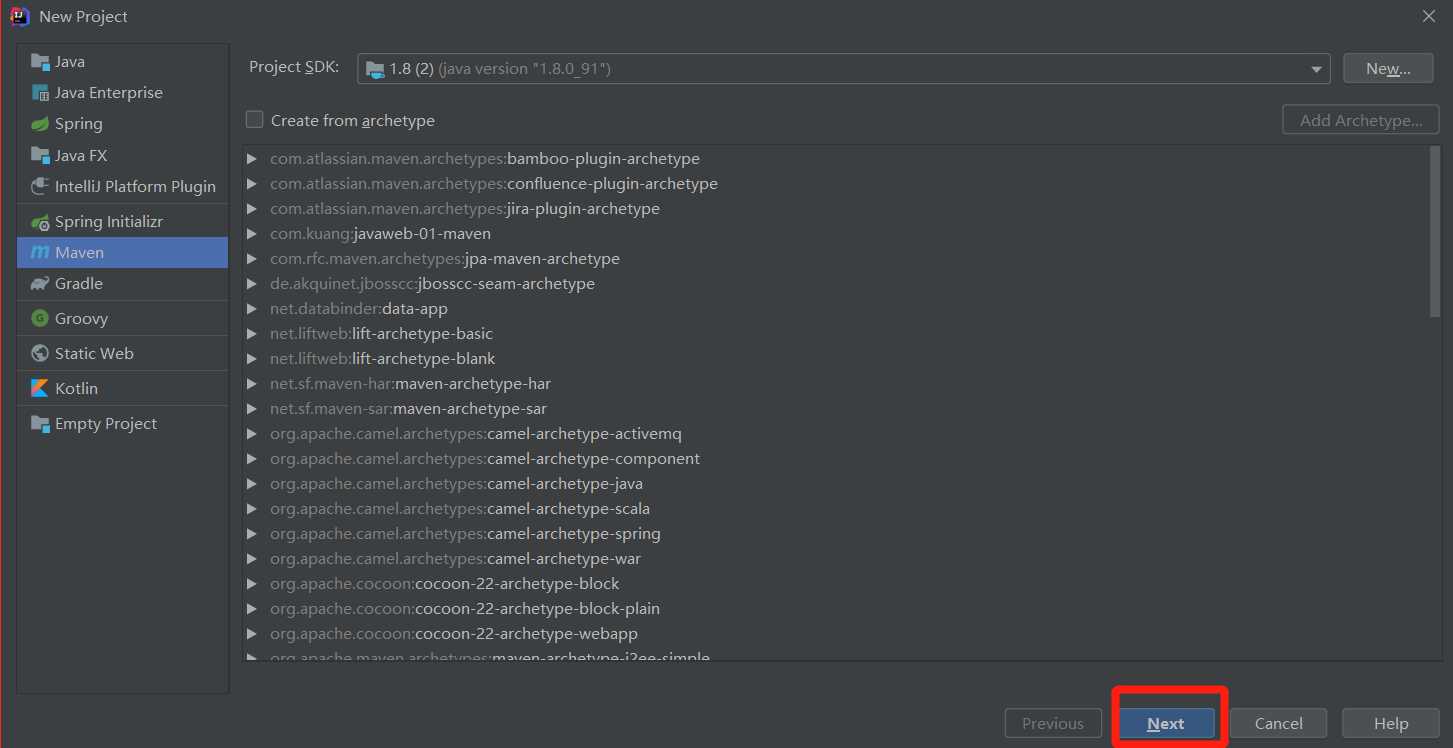Click the Spring Initializr icon
Image resolution: width=1453 pixels, height=748 pixels.
tap(40, 221)
